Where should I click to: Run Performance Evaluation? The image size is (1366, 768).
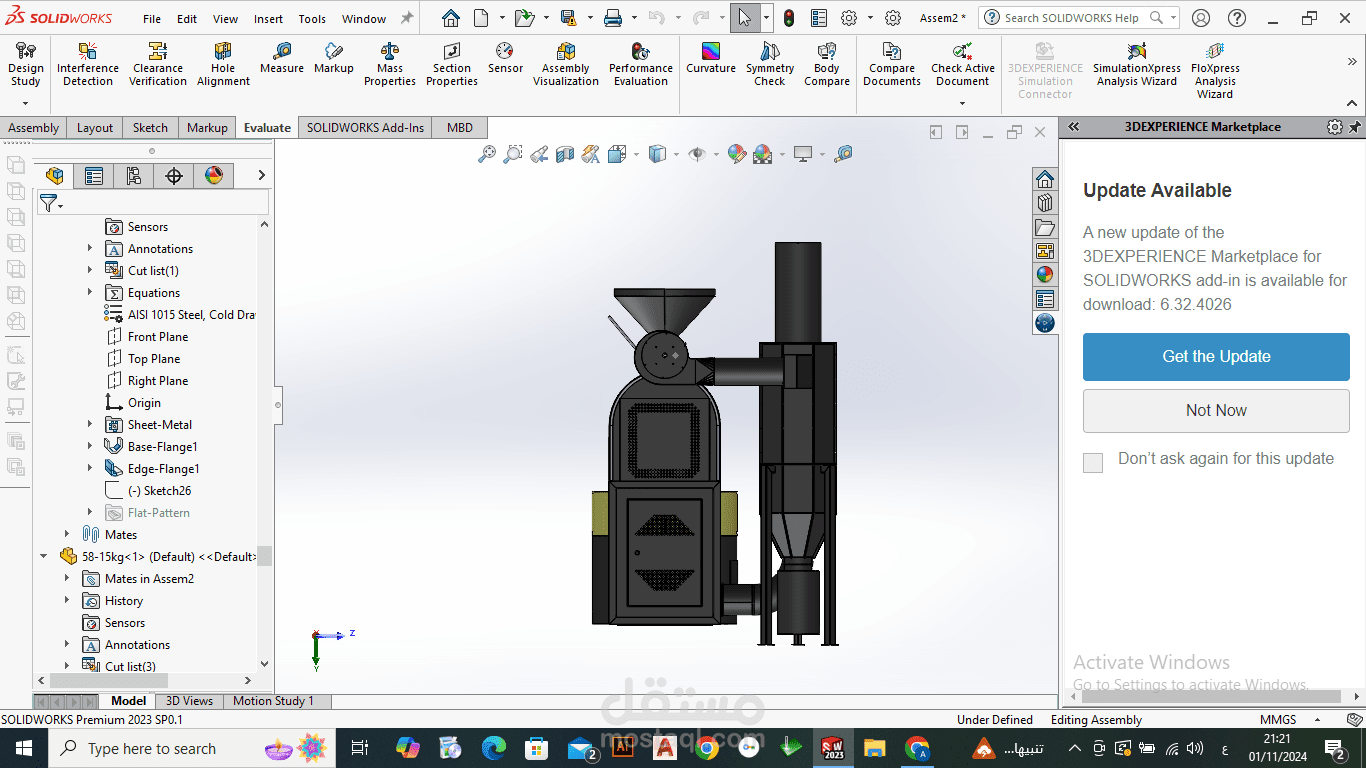(x=641, y=64)
